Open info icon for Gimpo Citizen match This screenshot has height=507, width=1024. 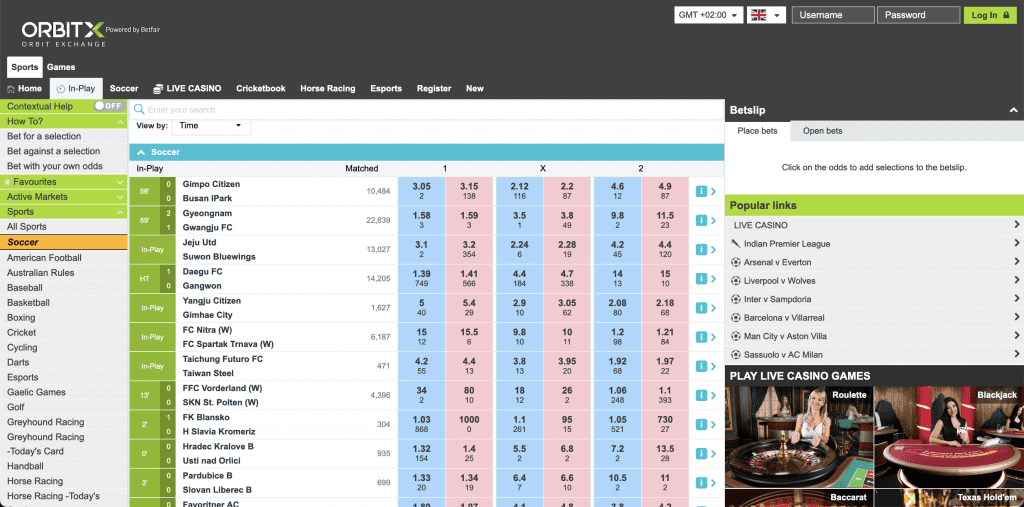[701, 191]
